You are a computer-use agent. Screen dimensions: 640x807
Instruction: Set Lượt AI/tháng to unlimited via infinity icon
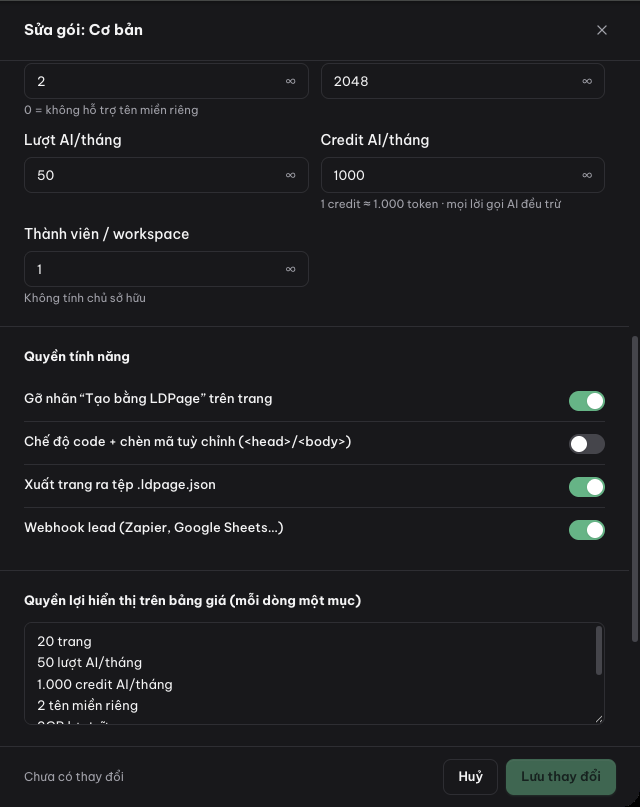[x=291, y=176]
